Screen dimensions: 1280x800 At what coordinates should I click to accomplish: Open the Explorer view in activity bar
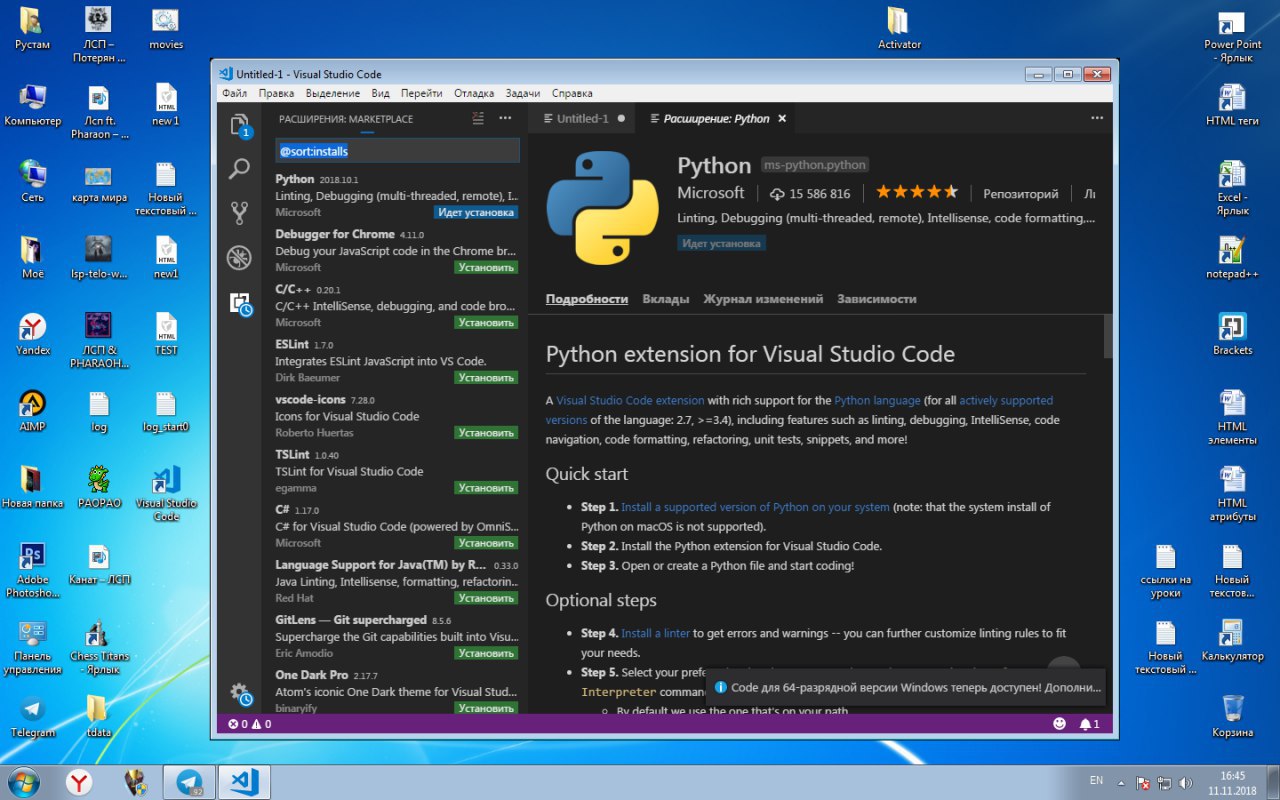click(240, 126)
